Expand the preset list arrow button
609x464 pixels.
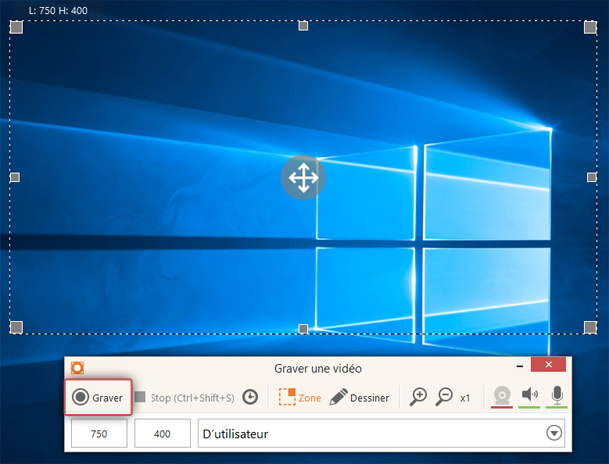(x=554, y=433)
